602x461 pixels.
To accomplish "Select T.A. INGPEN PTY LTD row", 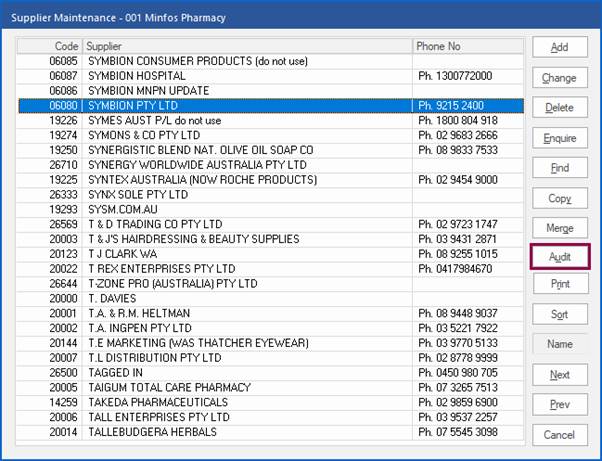I will click(x=270, y=328).
